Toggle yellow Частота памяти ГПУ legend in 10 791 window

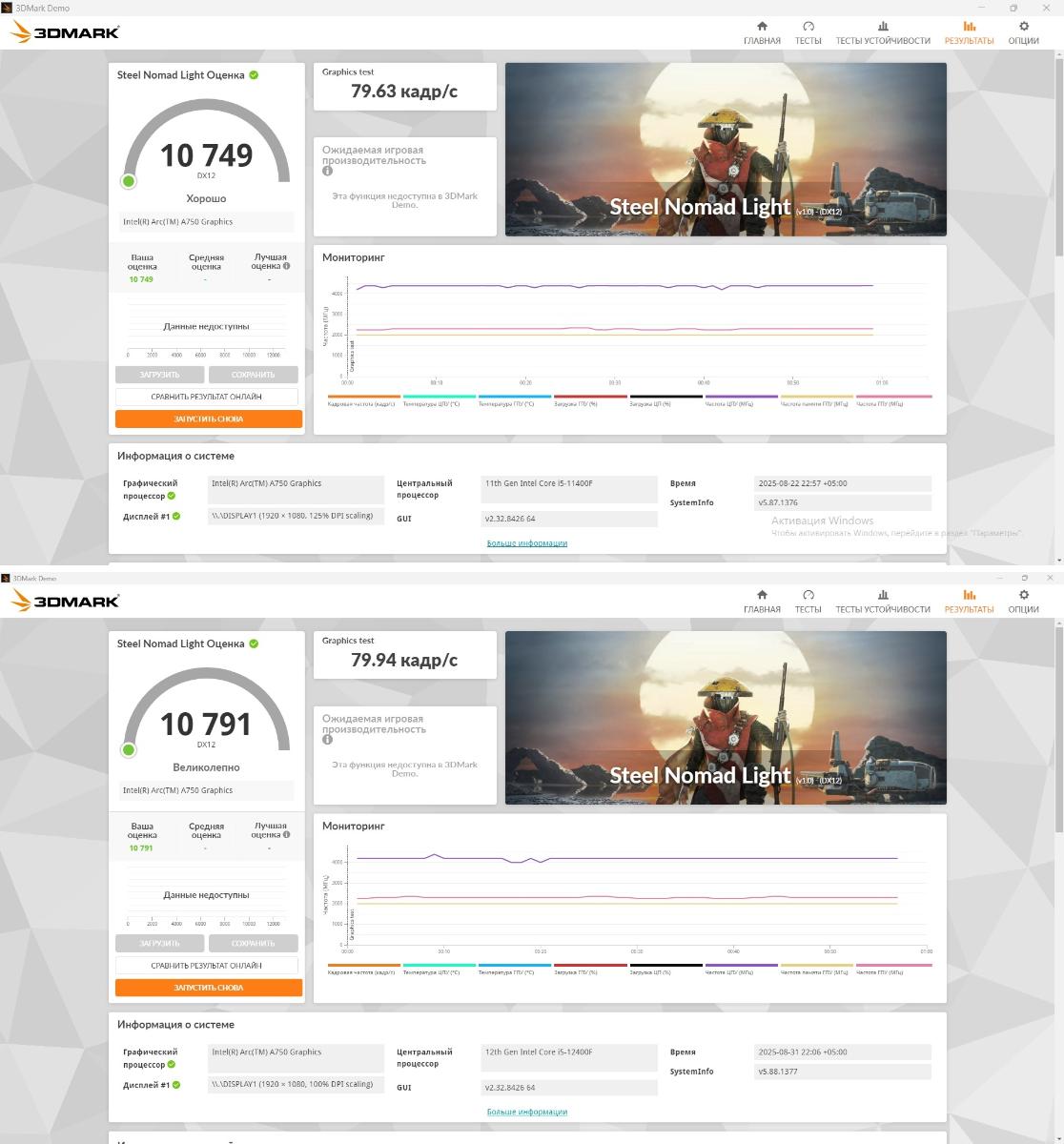point(817,969)
